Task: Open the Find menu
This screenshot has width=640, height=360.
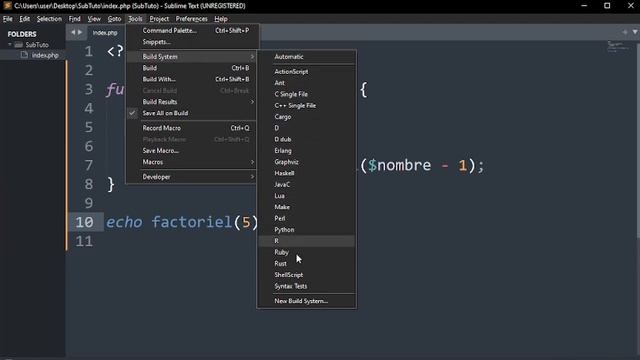Action: [74, 19]
